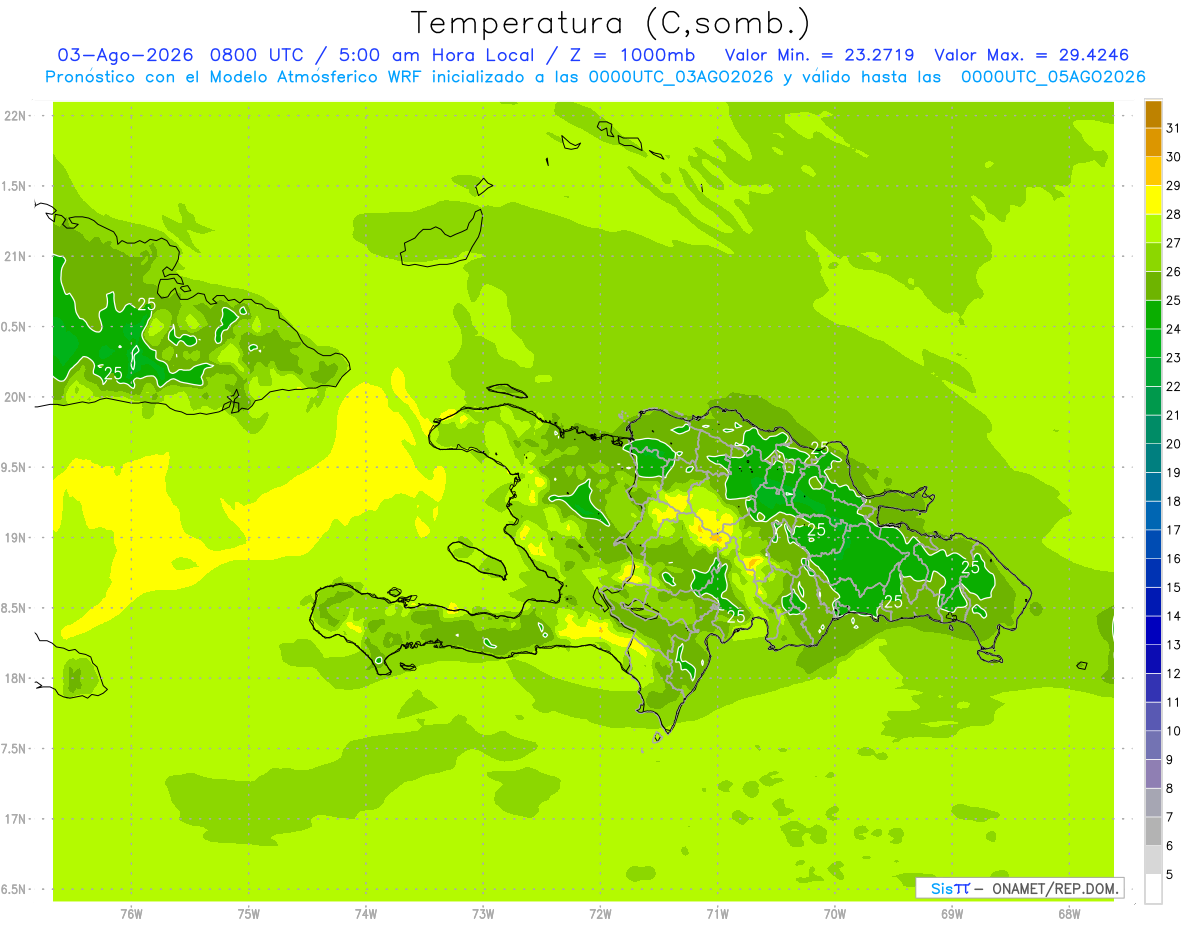Click the '72W' longitude axis label
Image resolution: width=1200 pixels, height=927 pixels.
point(600,914)
